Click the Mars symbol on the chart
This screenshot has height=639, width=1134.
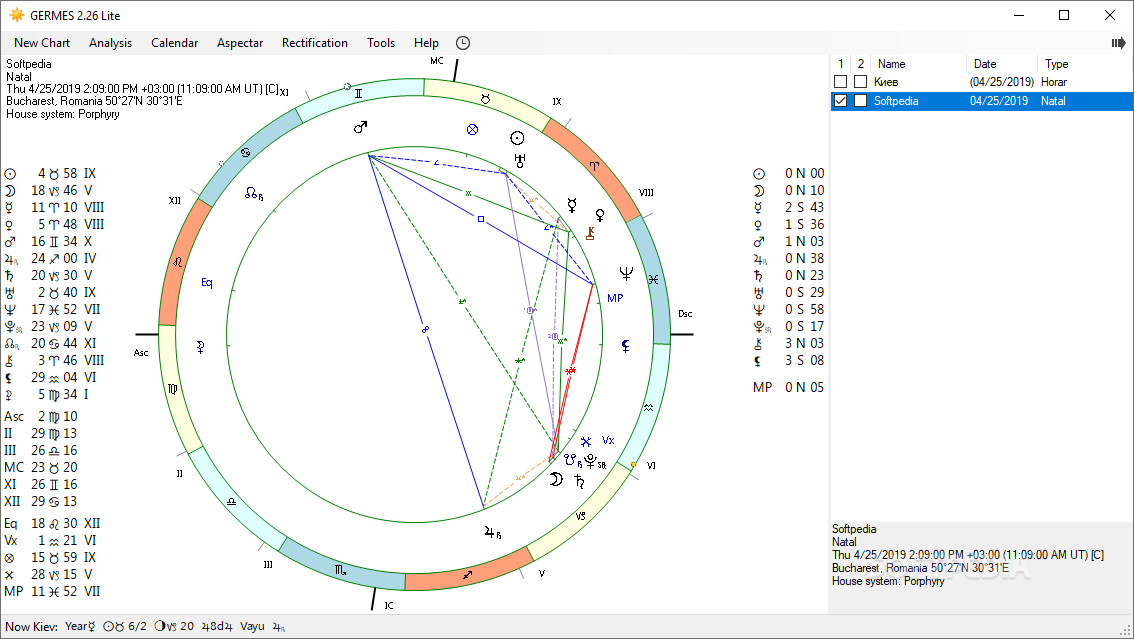[x=360, y=127]
